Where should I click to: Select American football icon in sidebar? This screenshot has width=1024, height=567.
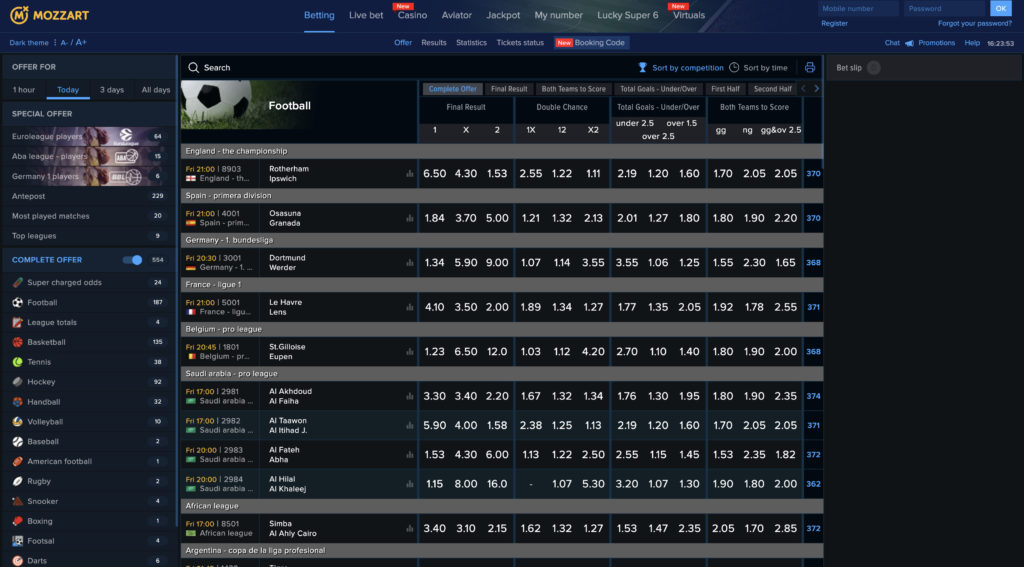point(18,461)
